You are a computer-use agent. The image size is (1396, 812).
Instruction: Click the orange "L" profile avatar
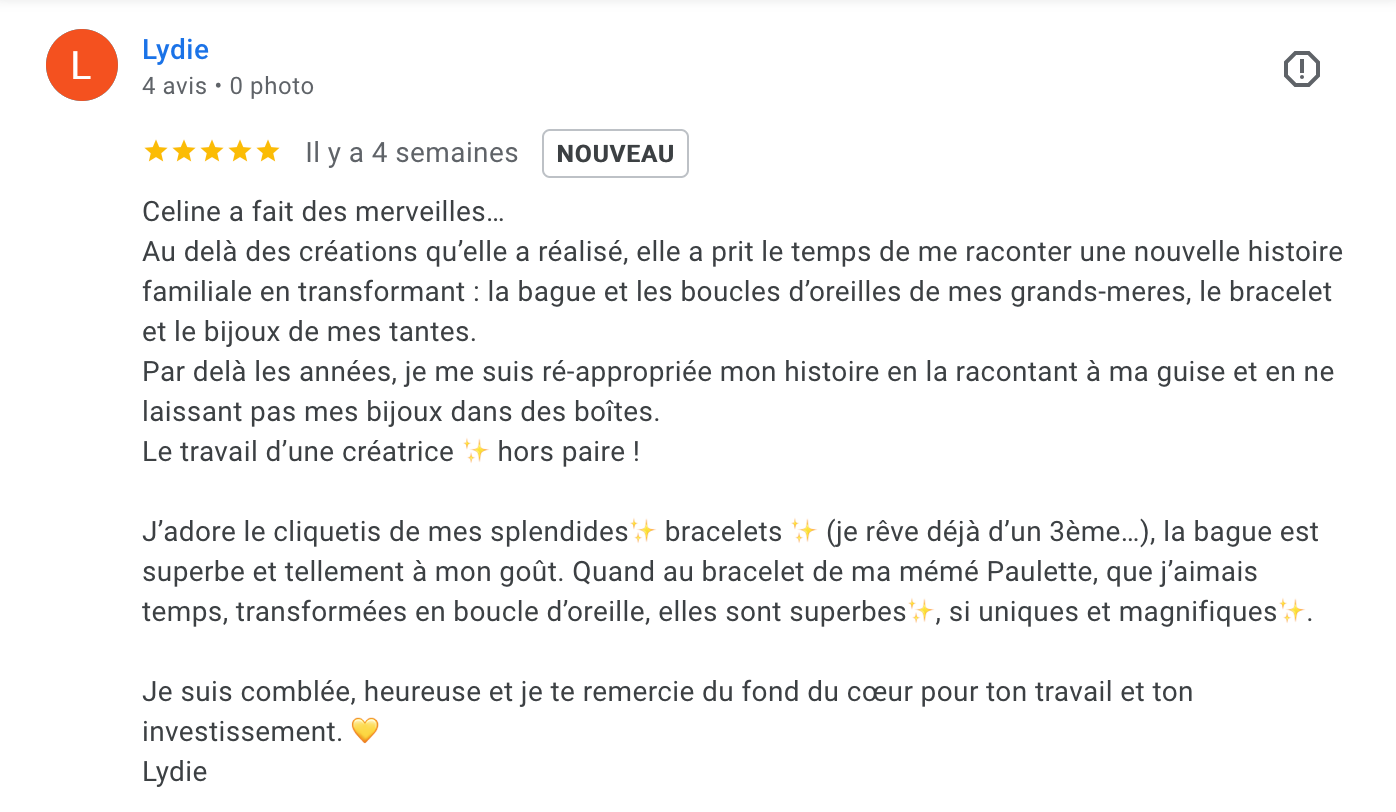coord(81,67)
